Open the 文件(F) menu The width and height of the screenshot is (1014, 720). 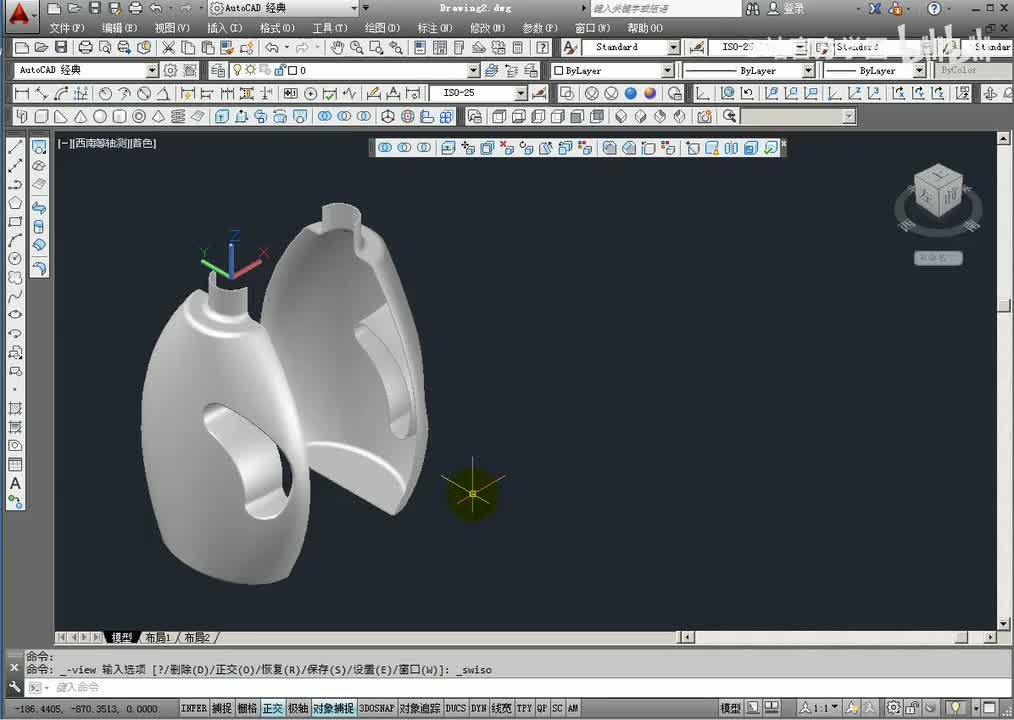pos(67,28)
